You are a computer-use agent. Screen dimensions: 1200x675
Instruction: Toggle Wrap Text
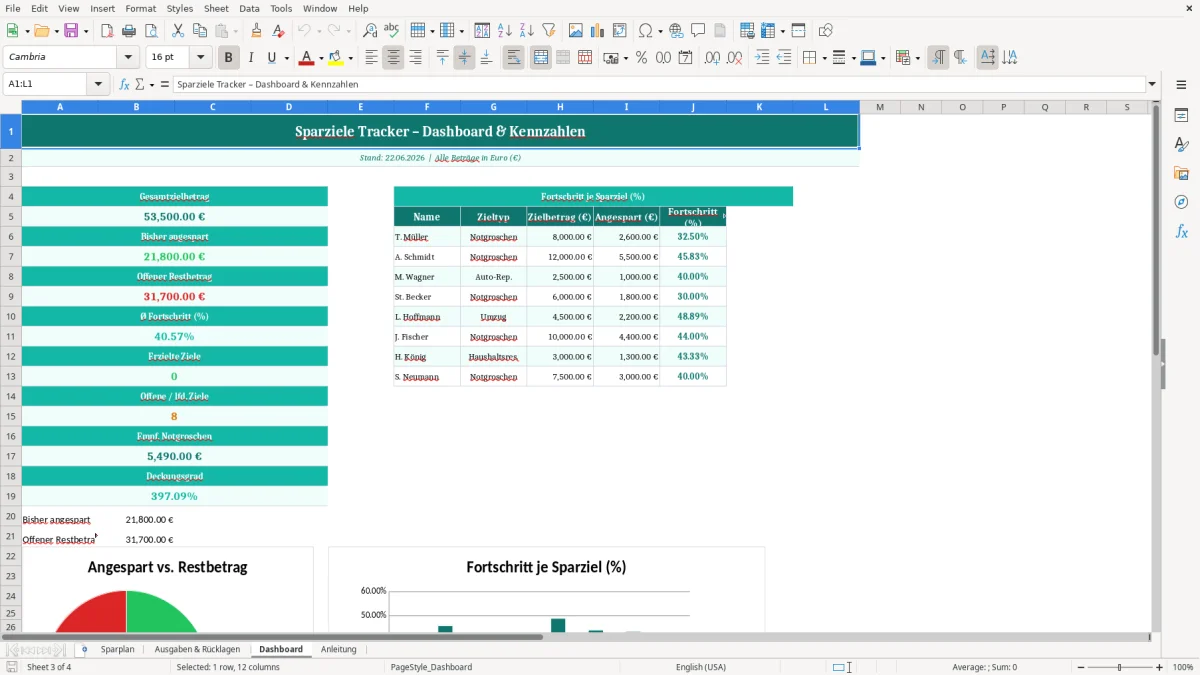513,58
